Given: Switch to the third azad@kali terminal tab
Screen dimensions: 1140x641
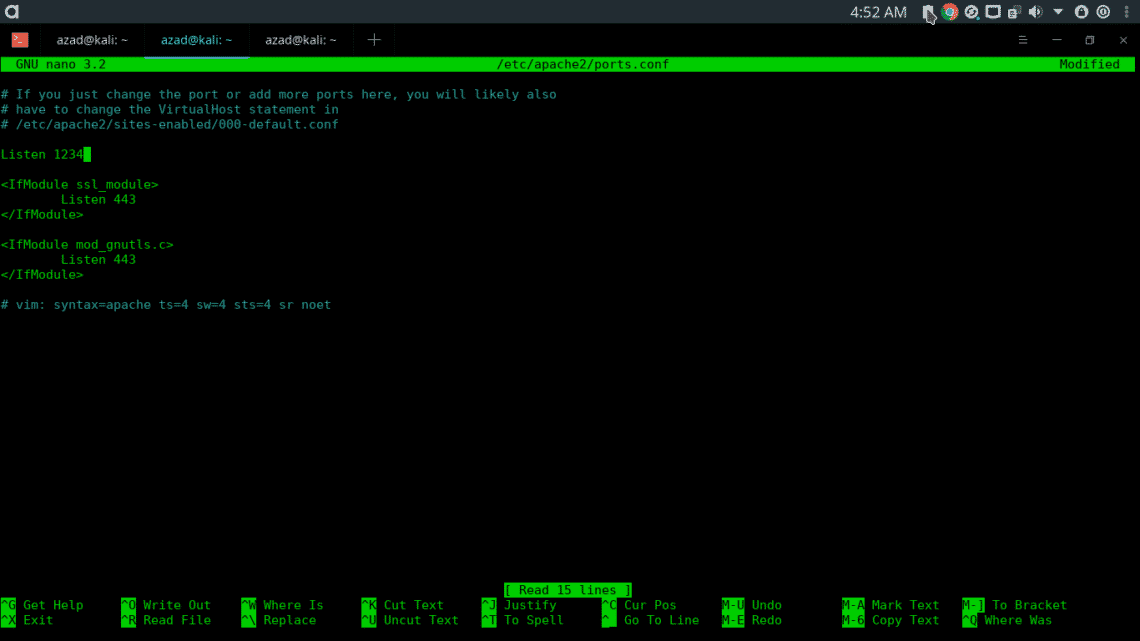Looking at the screenshot, I should (x=301, y=40).
